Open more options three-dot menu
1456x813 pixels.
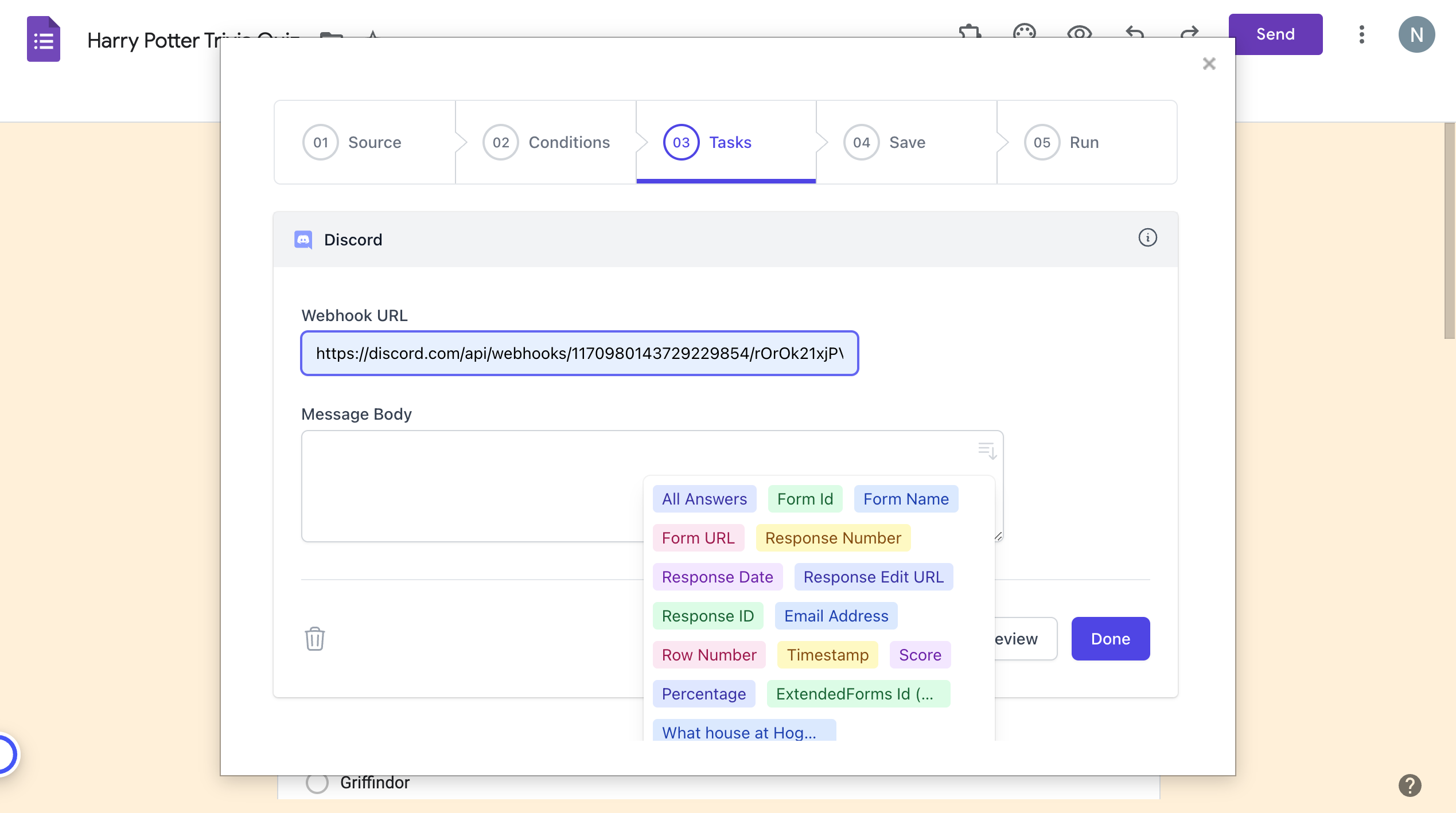(1361, 34)
